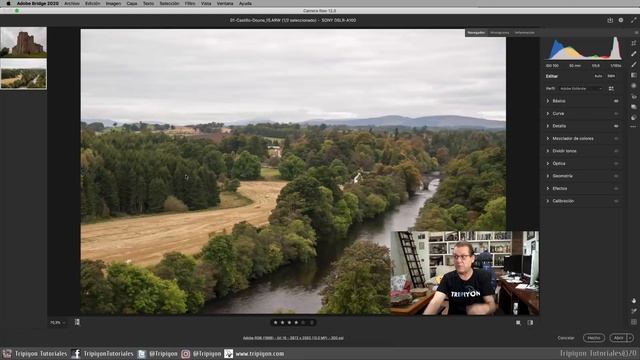Expand the Dividir tonos panel
Image resolution: width=640 pixels, height=360 pixels.
coord(548,151)
